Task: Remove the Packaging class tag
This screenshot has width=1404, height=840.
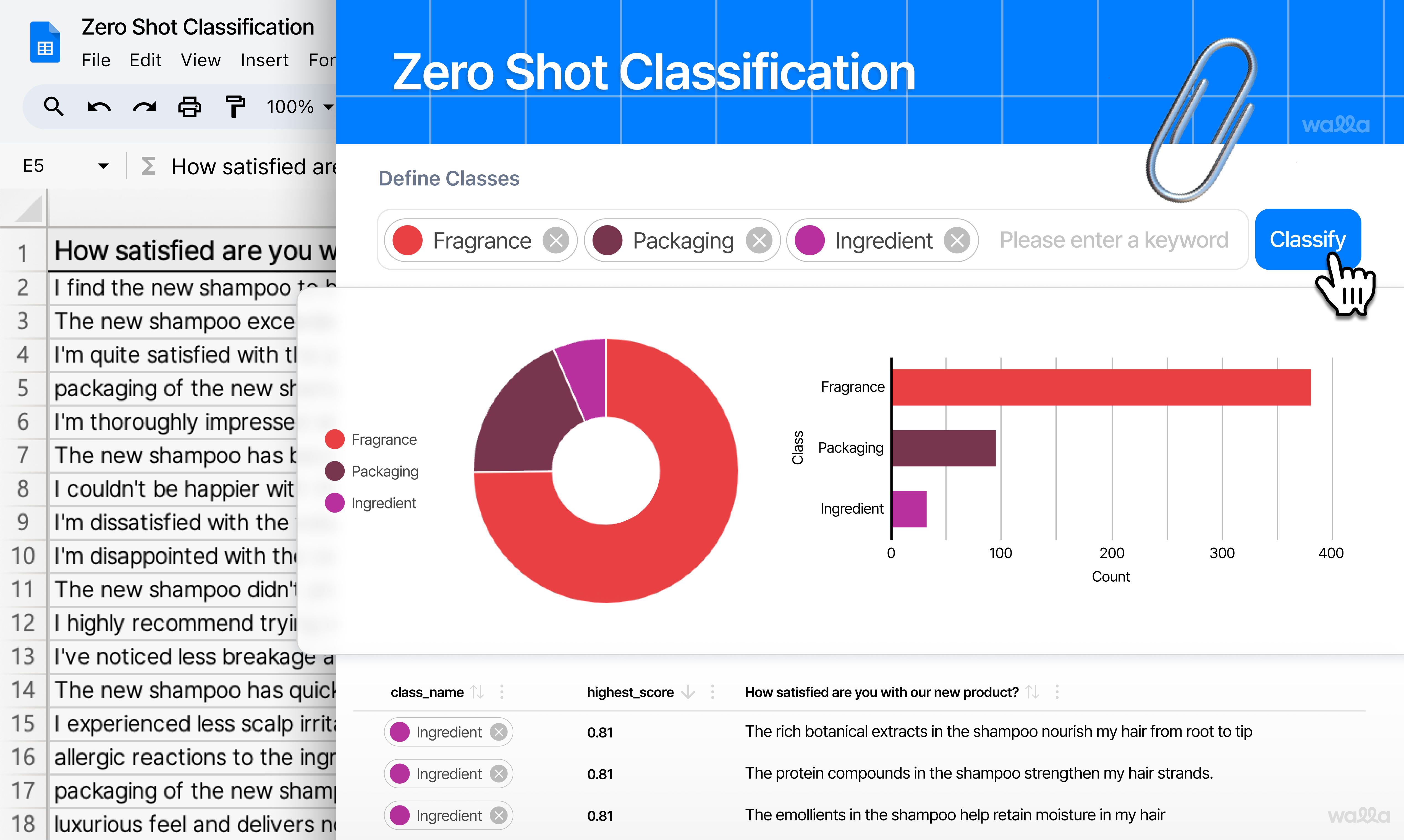Action: [759, 241]
